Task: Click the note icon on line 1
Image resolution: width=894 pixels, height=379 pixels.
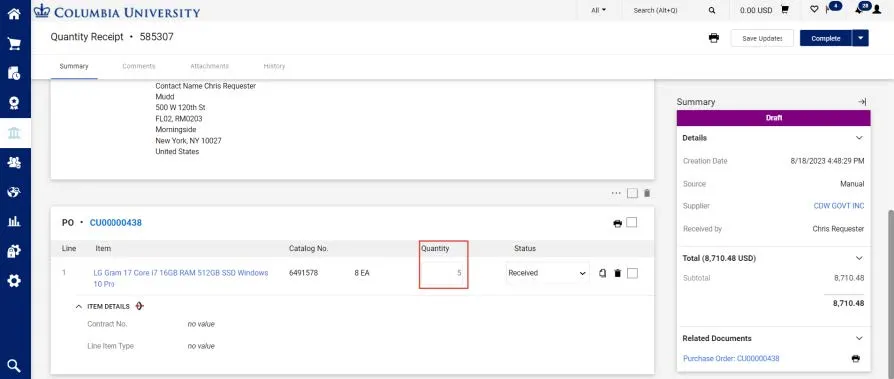Action: tap(603, 274)
